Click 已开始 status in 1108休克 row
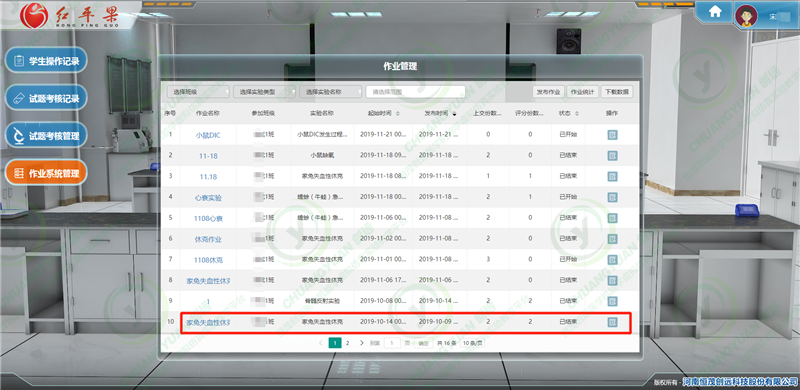Viewport: 800px width, 390px height. 568,259
